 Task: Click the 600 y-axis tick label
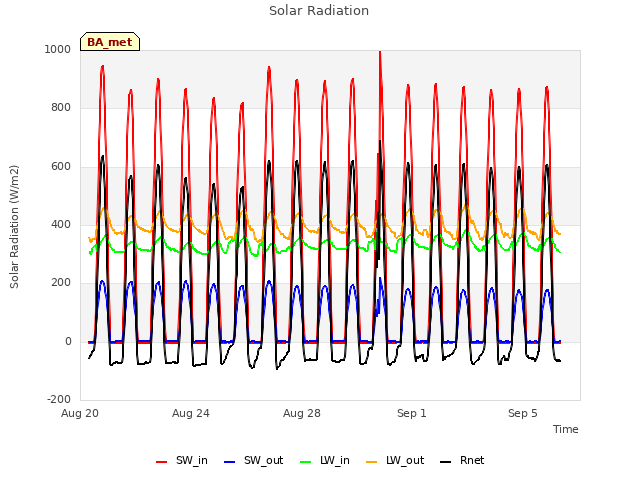point(61,167)
